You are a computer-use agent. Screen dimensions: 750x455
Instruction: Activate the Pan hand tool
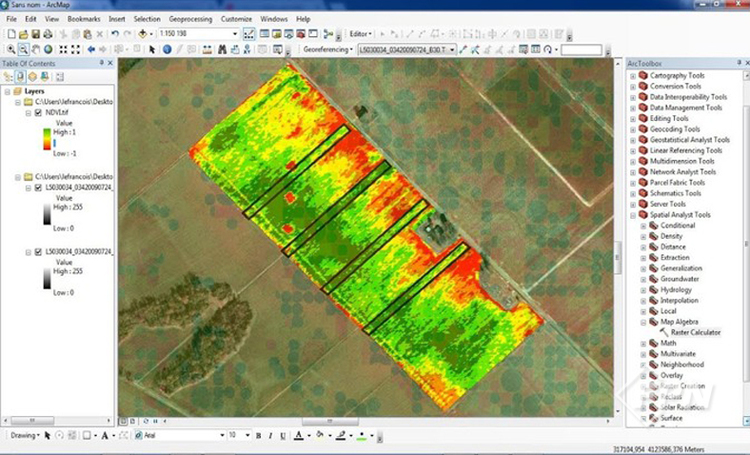37,49
